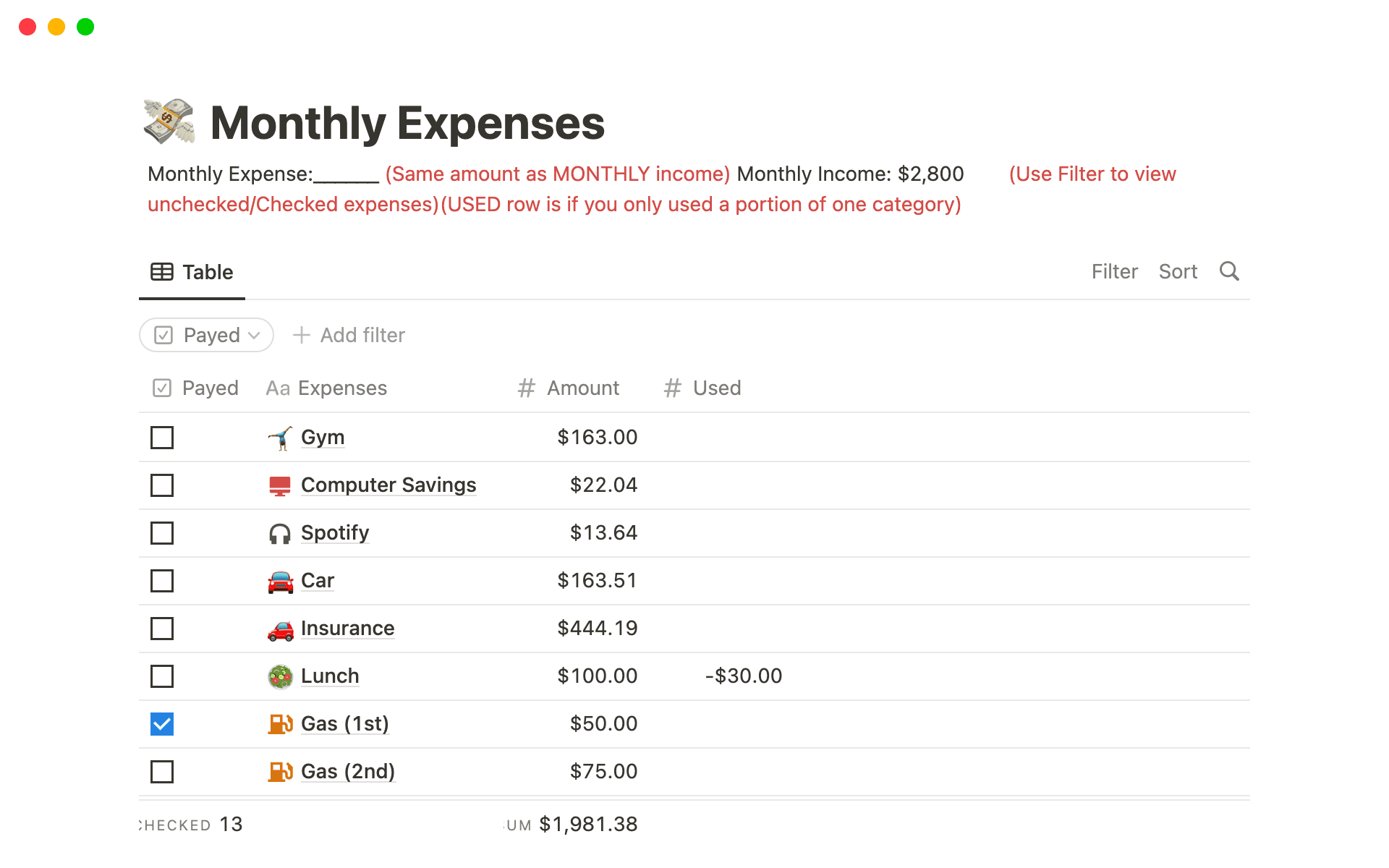Viewport: 1389px width, 868px height.
Task: Click the Spotify headphones icon
Action: tap(280, 533)
